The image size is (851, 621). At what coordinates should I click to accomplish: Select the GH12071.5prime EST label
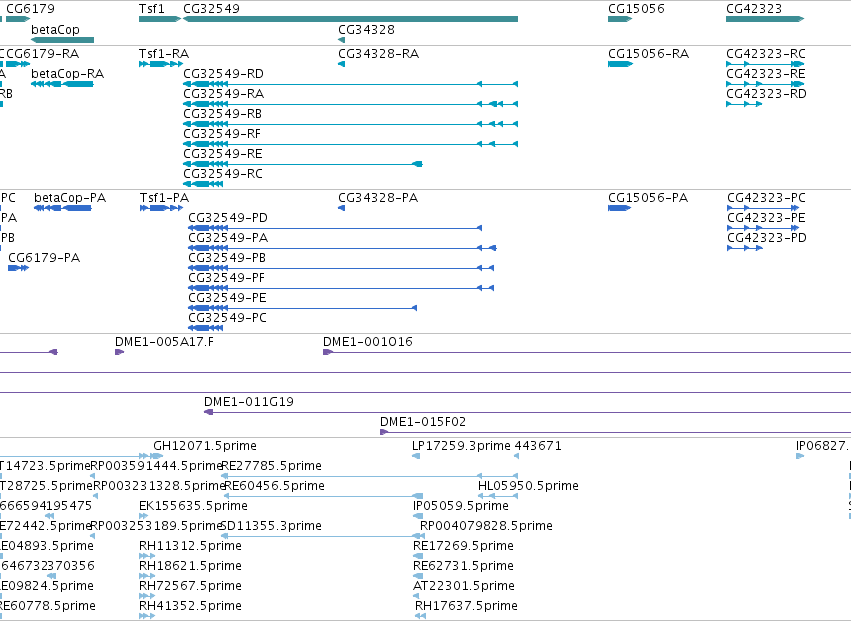point(205,446)
